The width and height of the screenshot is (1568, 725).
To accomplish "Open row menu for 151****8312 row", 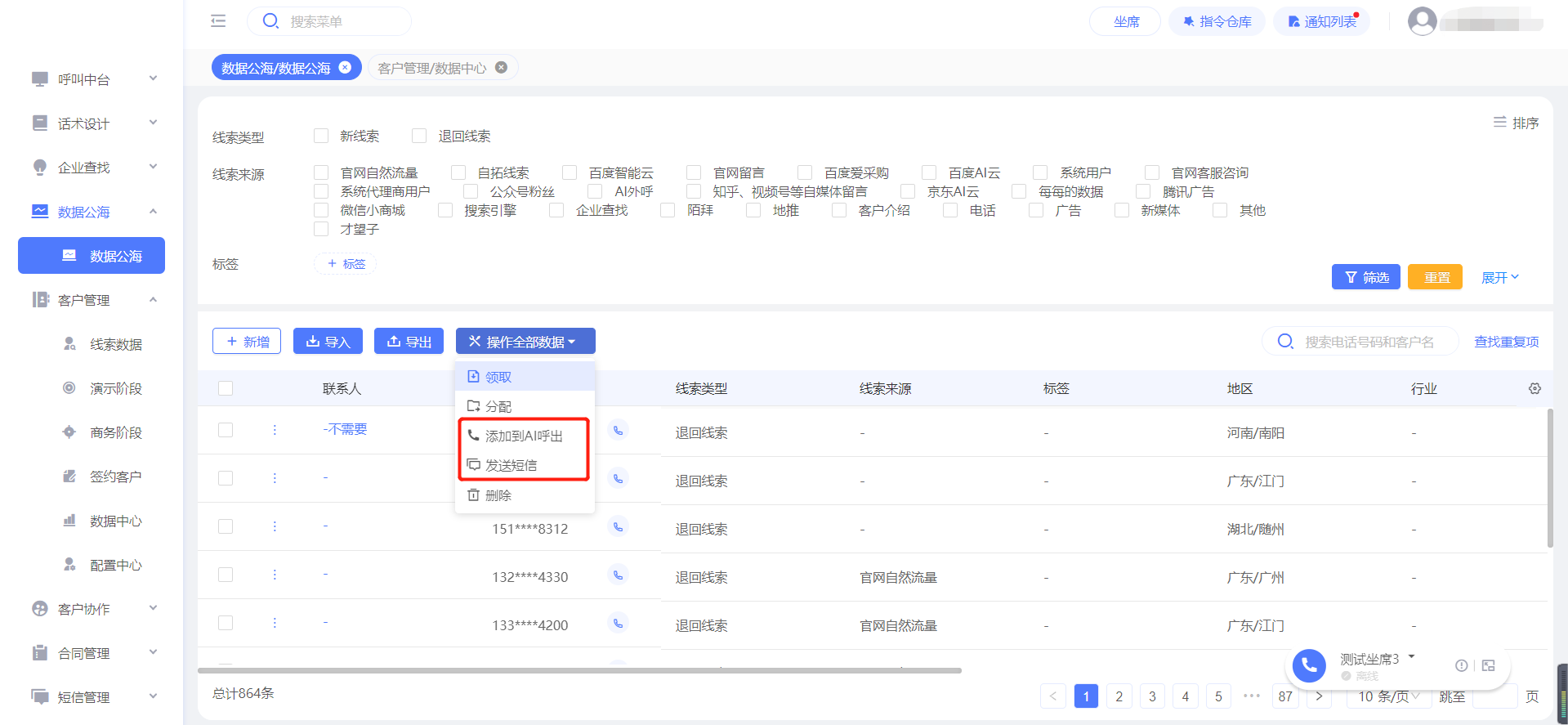I will coord(275,526).
